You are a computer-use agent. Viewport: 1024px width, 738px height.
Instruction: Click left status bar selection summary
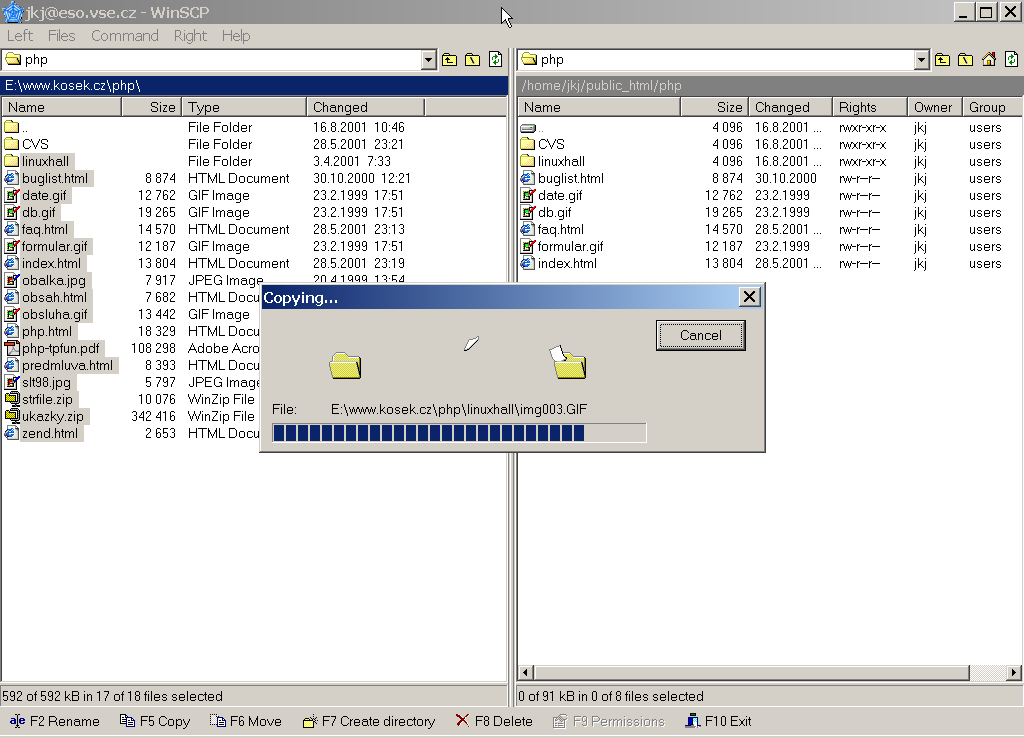pos(112,696)
